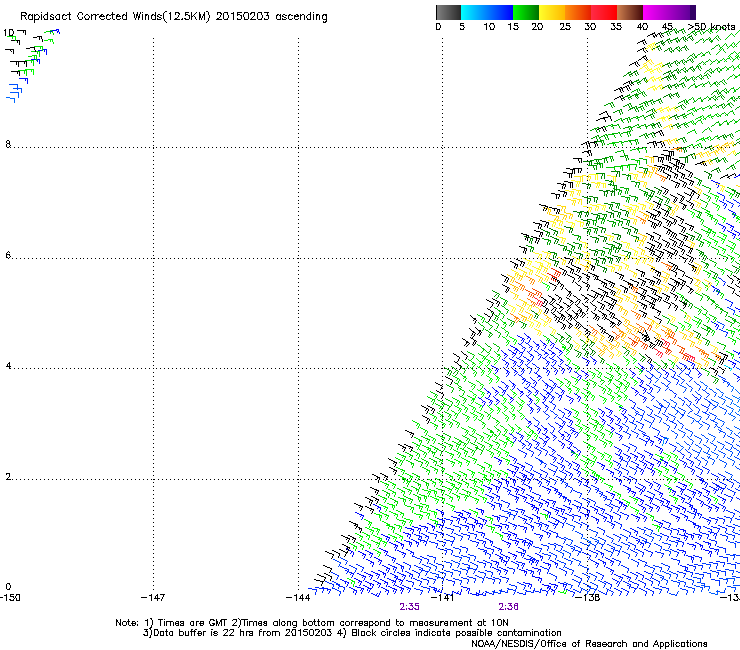Click the '40' legend scale label
This screenshot has height=650, width=740.
click(x=642, y=27)
